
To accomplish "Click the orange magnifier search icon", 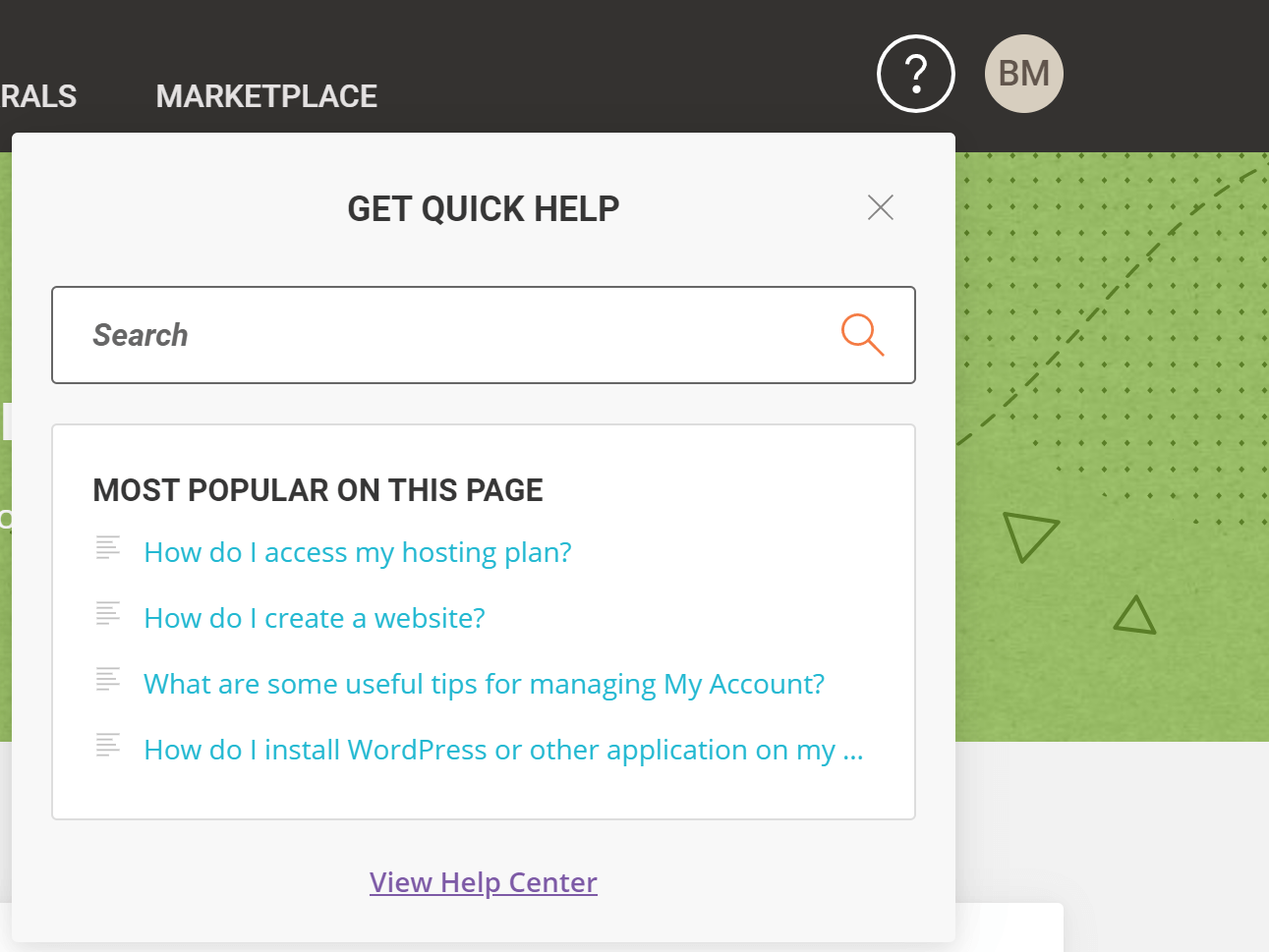I will pyautogui.click(x=862, y=335).
